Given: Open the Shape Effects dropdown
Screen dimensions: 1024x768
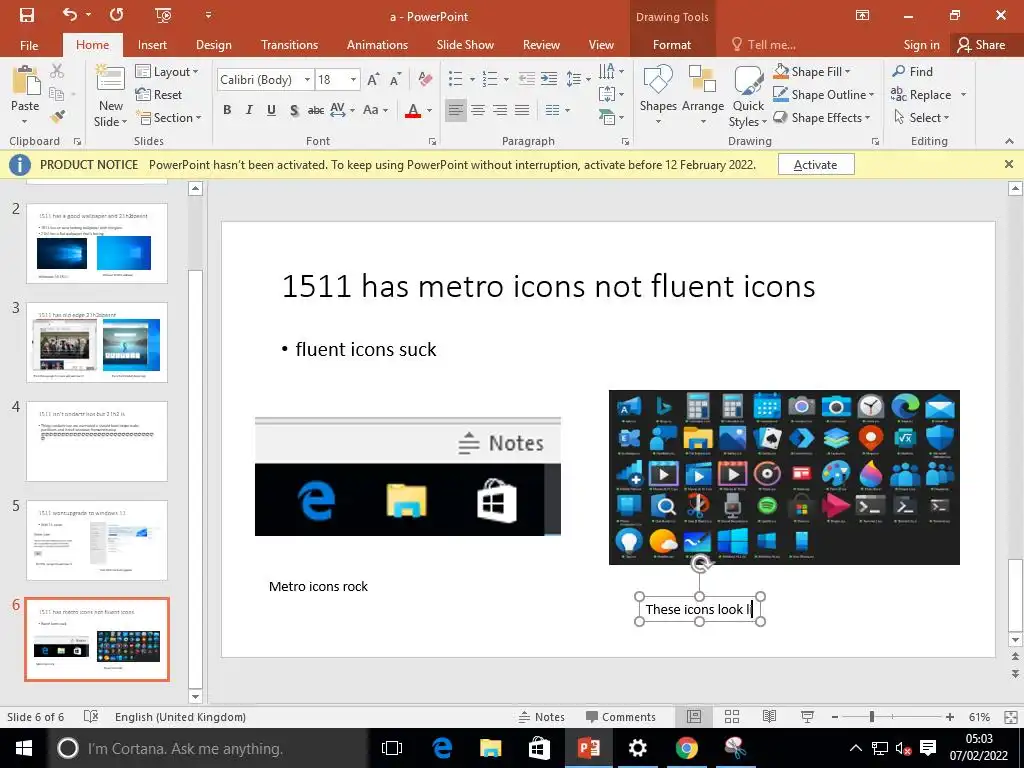Looking at the screenshot, I should click(x=822, y=118).
